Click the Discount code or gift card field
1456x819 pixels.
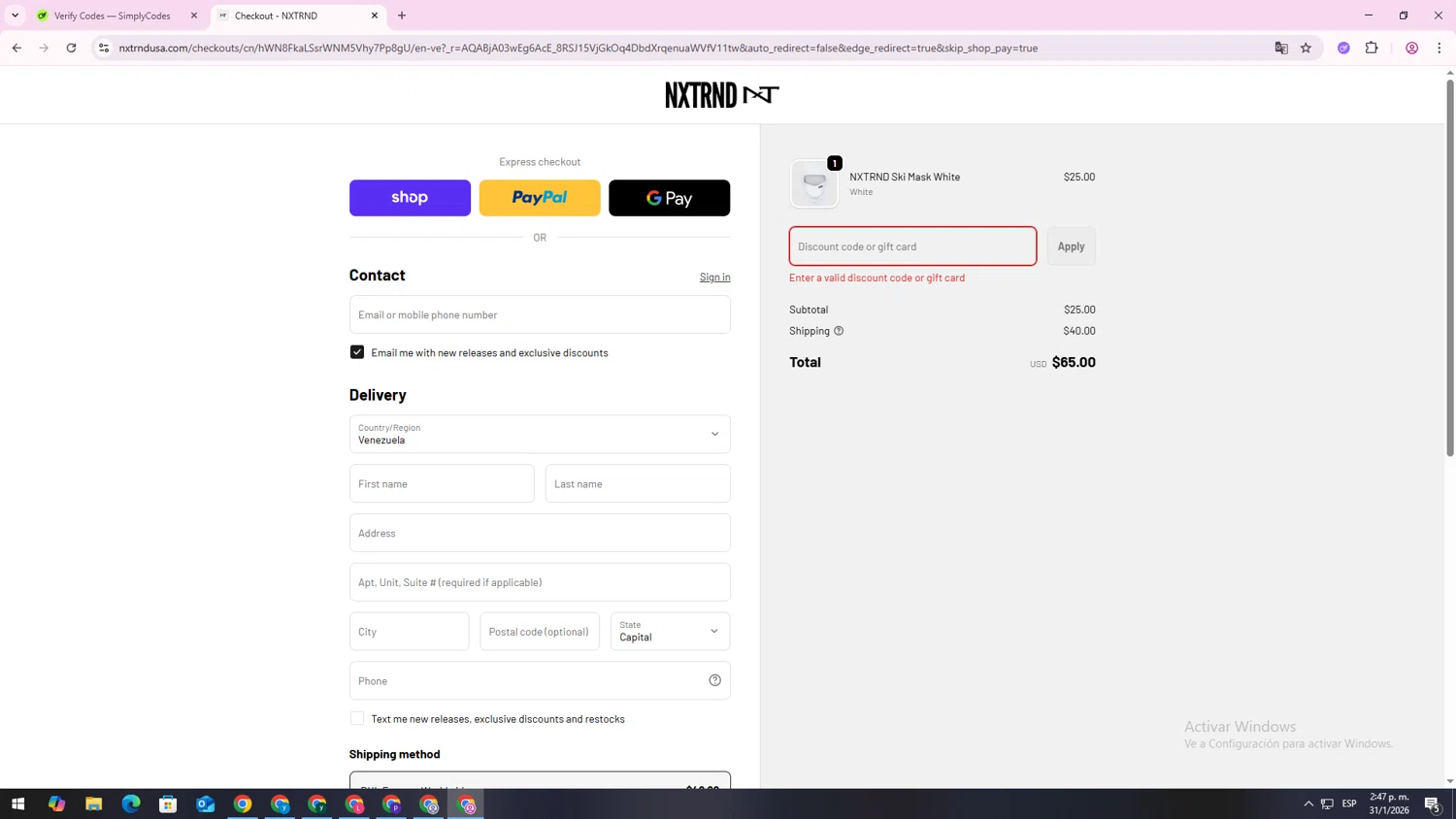point(912,246)
